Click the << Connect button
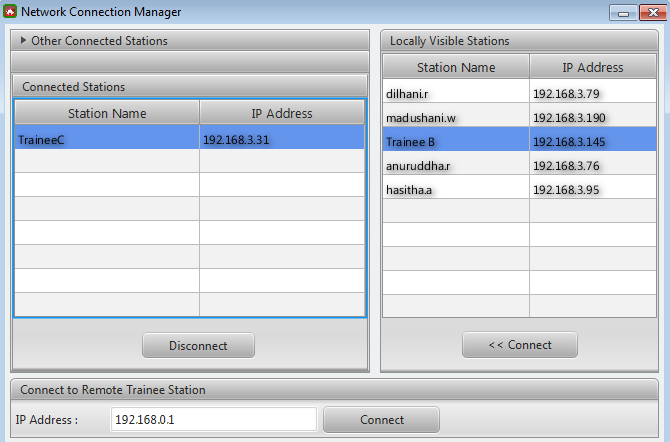This screenshot has height=442, width=670. pos(520,345)
